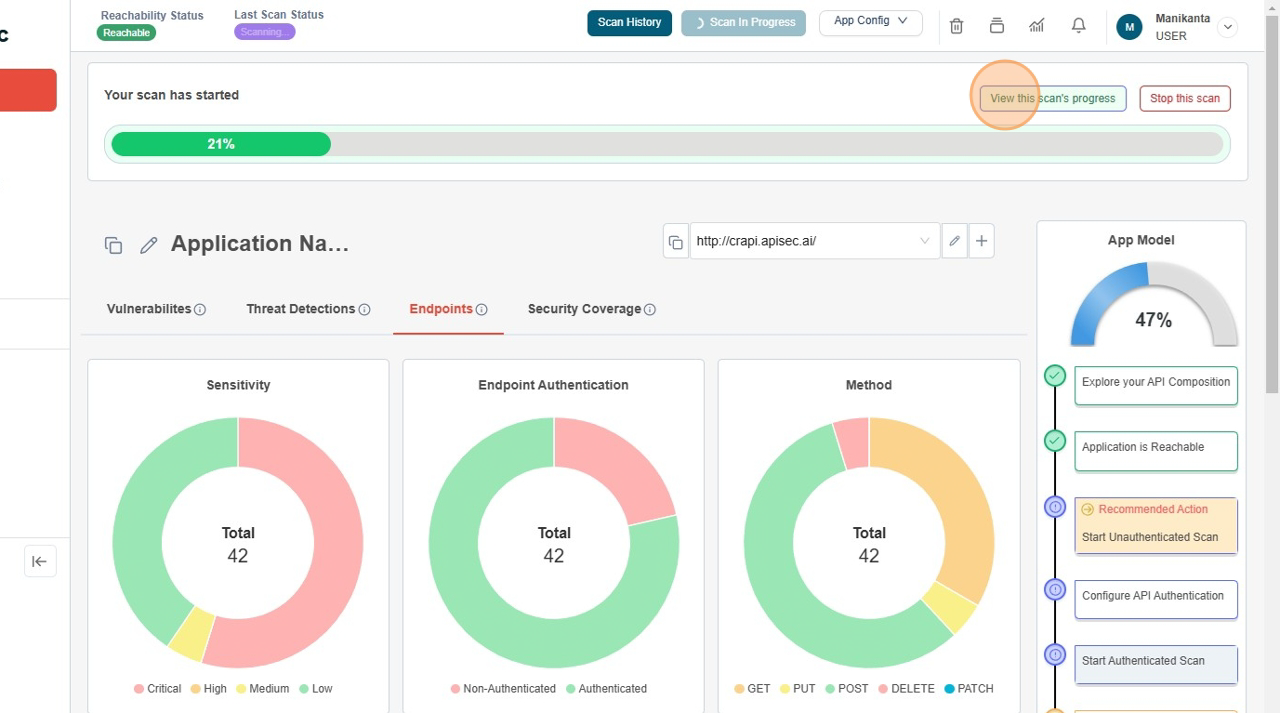This screenshot has height=720, width=1280.
Task: Switch to Security Coverage tab
Action: (584, 309)
